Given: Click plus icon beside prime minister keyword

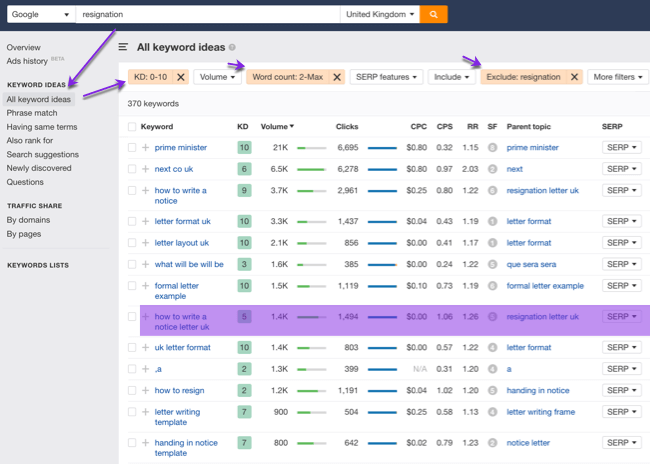Looking at the screenshot, I should coord(146,147).
